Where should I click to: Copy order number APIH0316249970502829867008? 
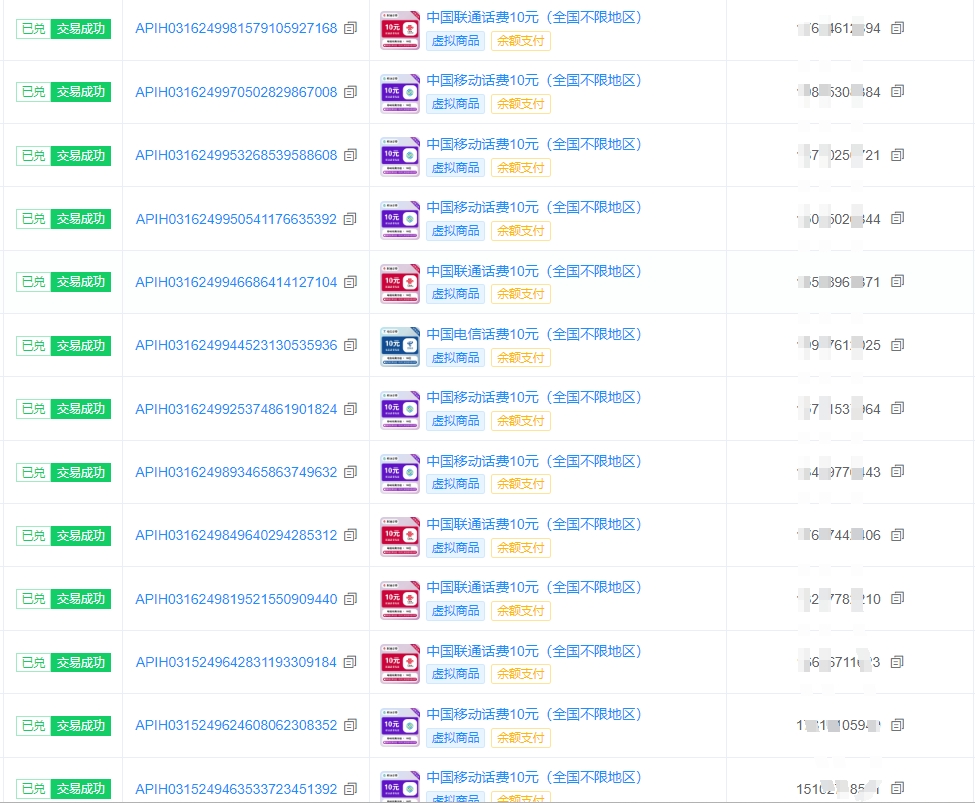(351, 92)
